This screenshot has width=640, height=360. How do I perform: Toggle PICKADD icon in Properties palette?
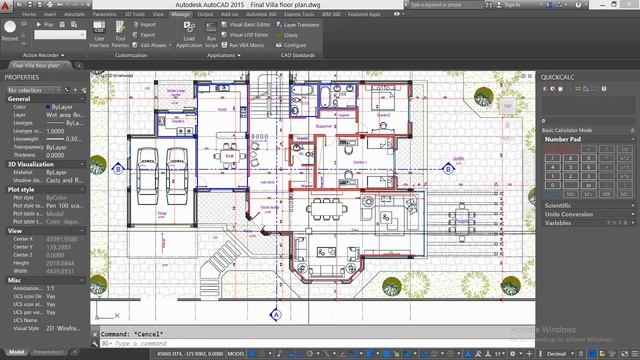pyautogui.click(x=67, y=90)
